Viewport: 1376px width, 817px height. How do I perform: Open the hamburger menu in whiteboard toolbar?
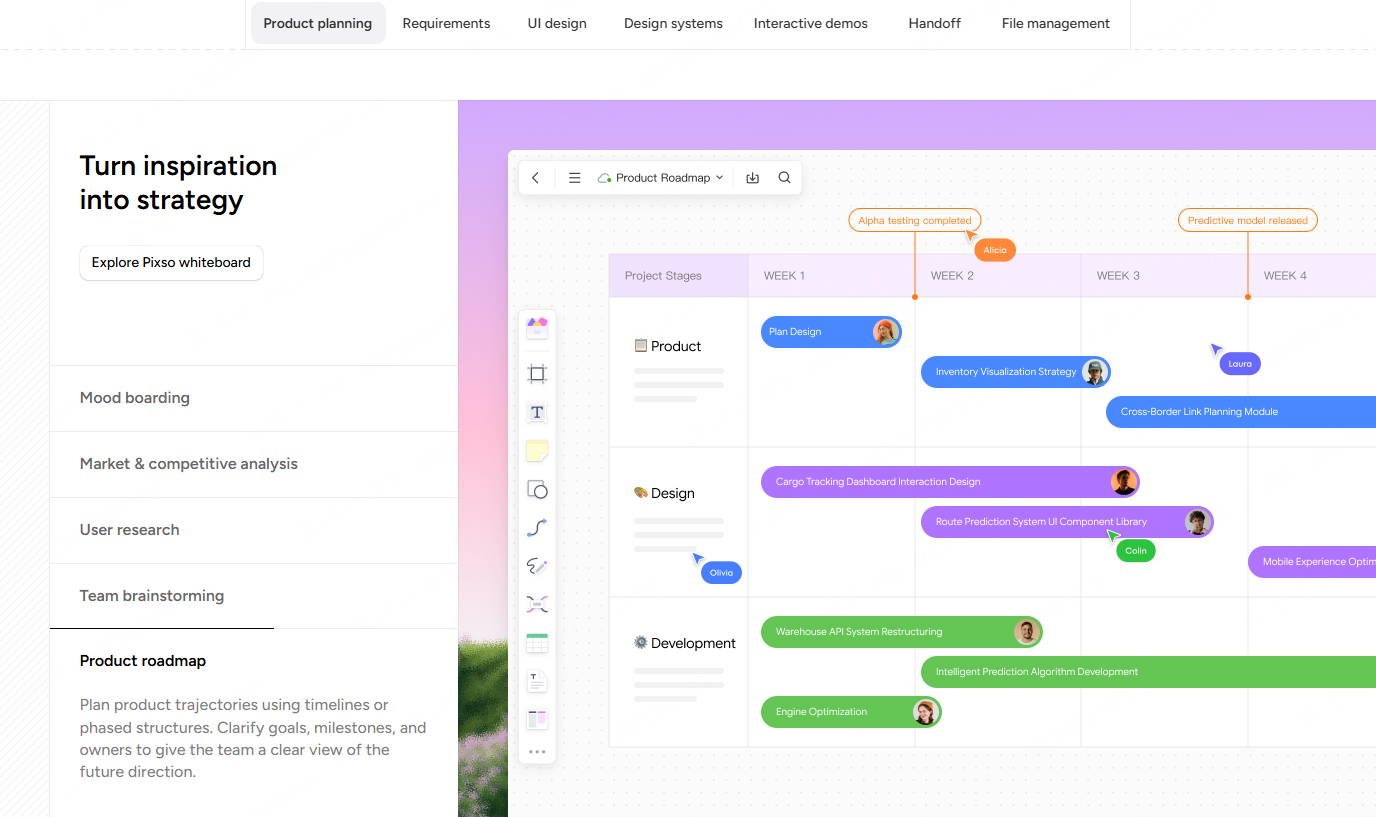[x=574, y=178]
